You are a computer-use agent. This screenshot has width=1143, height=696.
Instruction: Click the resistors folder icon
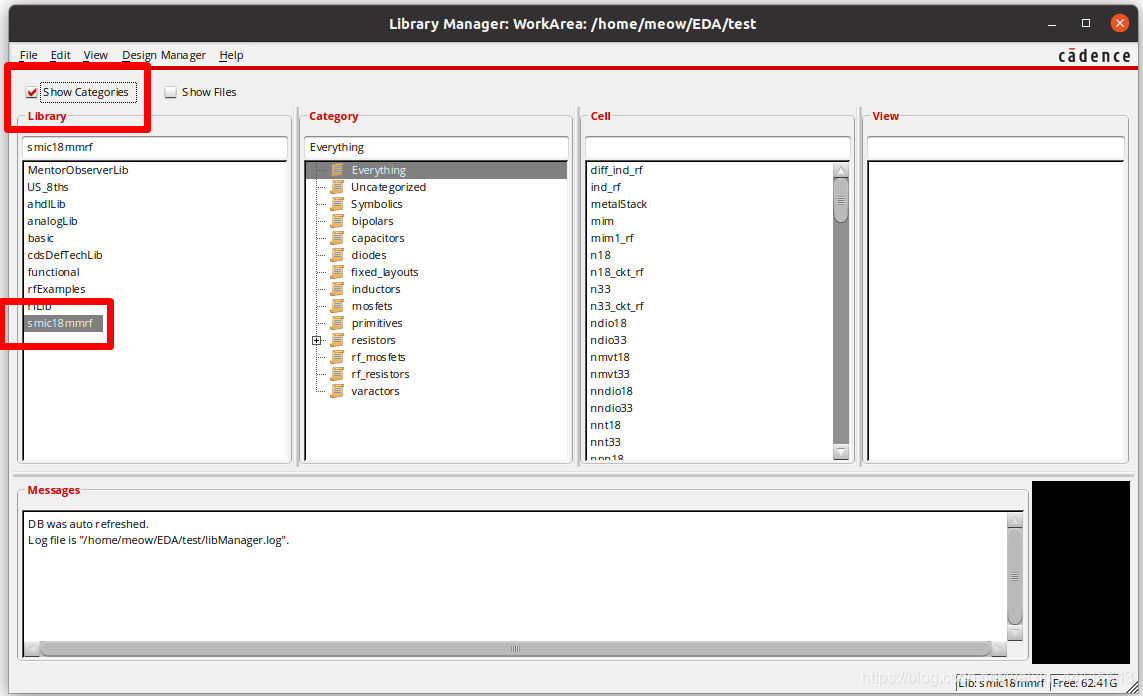point(337,340)
